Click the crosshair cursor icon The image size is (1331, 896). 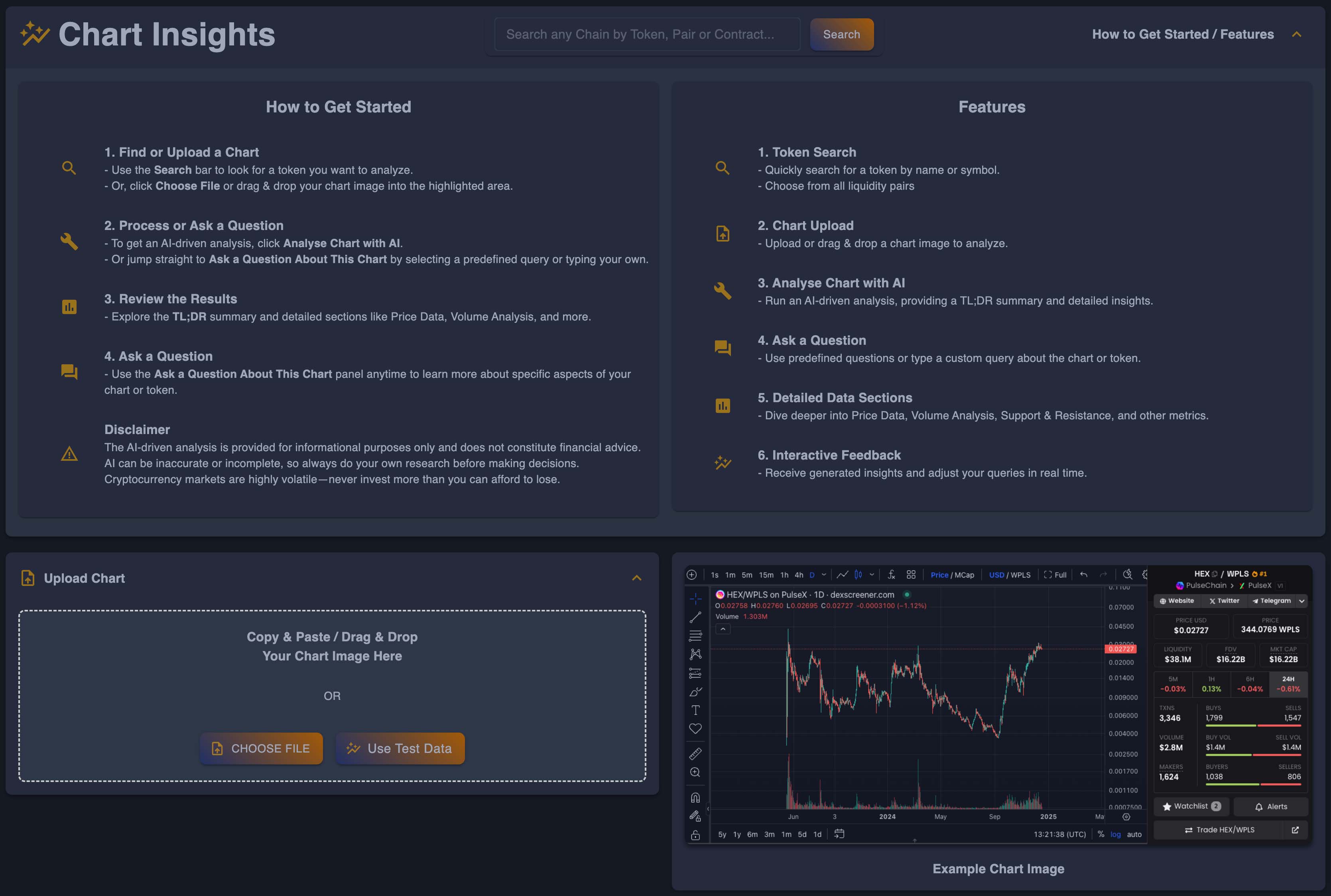(x=696, y=599)
